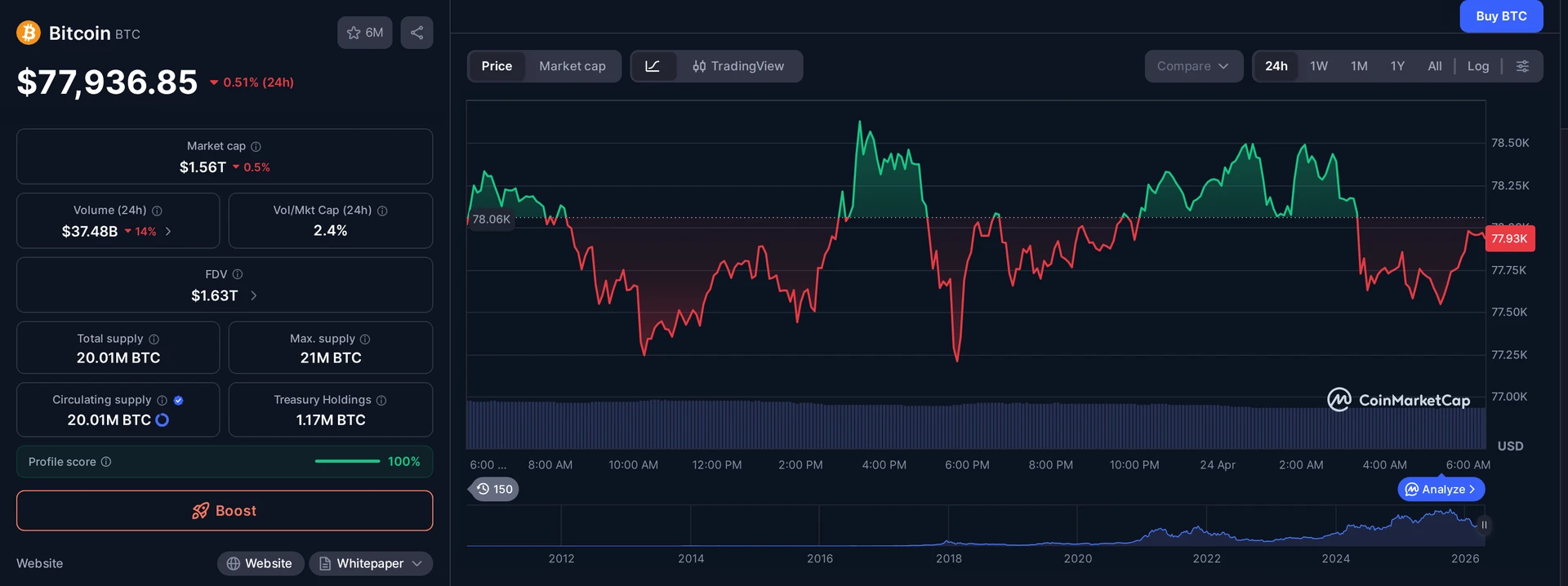Open the Compare dropdown

point(1193,66)
